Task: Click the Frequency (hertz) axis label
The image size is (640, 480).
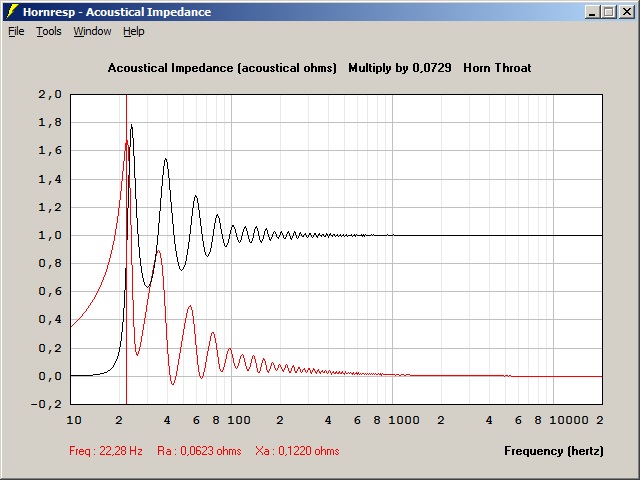Action: [553, 451]
